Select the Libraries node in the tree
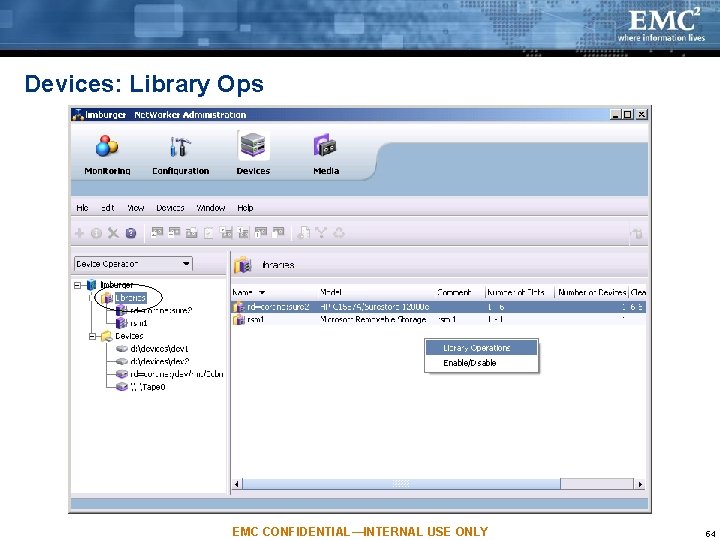720x540 pixels. click(x=130, y=298)
